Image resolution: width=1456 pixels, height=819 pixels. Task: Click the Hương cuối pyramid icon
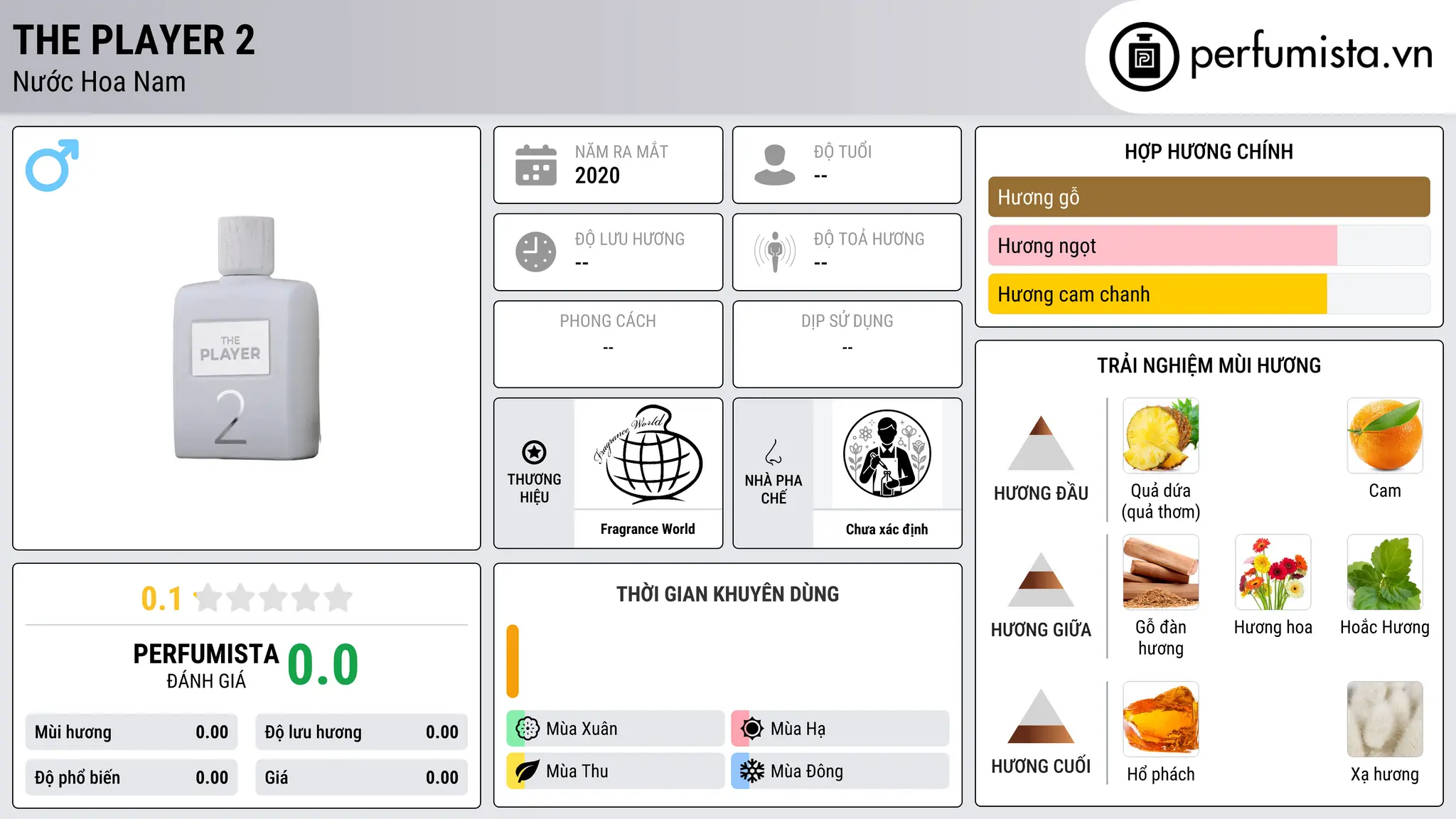click(x=1041, y=716)
